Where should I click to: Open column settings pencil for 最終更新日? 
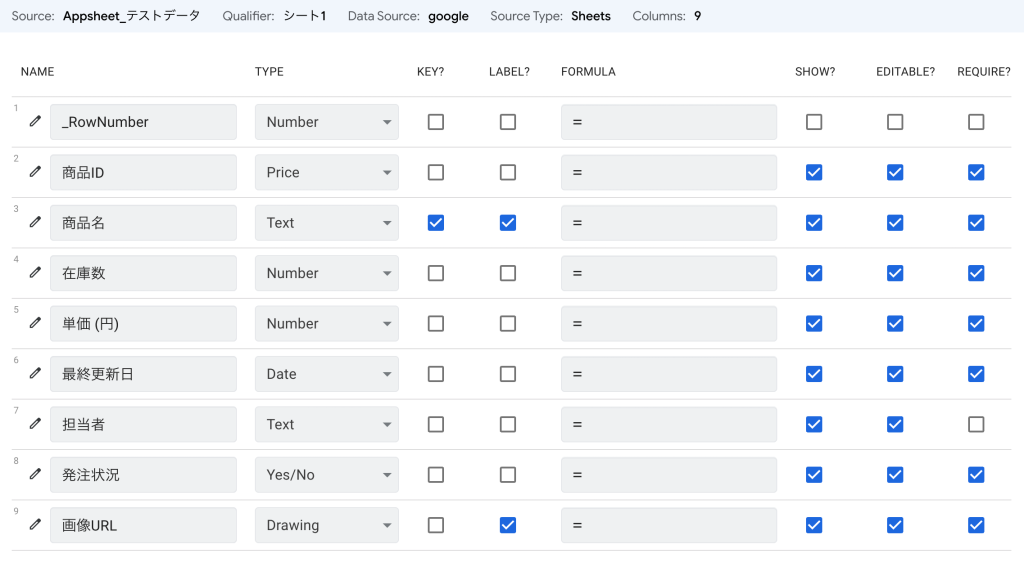point(35,373)
